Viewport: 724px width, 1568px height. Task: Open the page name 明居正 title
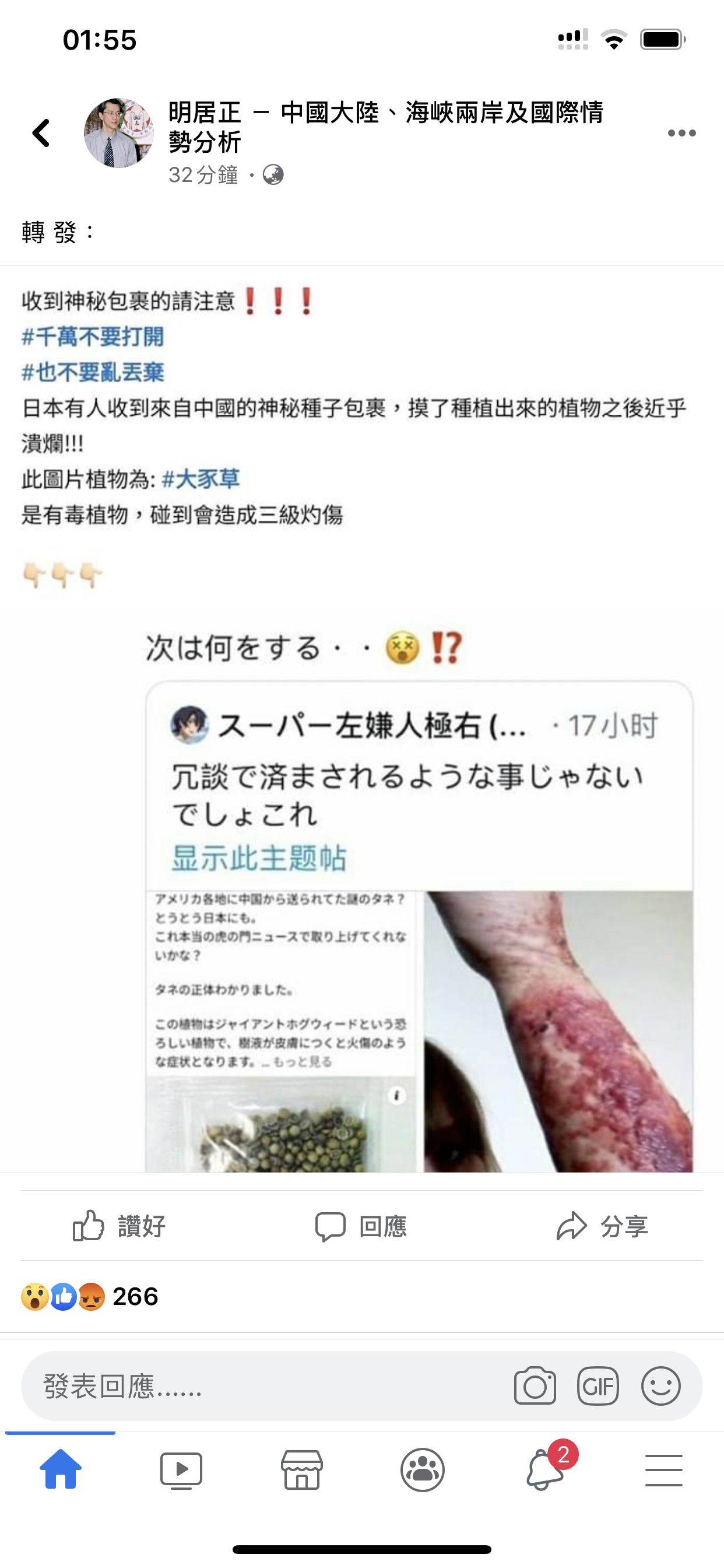(x=386, y=127)
